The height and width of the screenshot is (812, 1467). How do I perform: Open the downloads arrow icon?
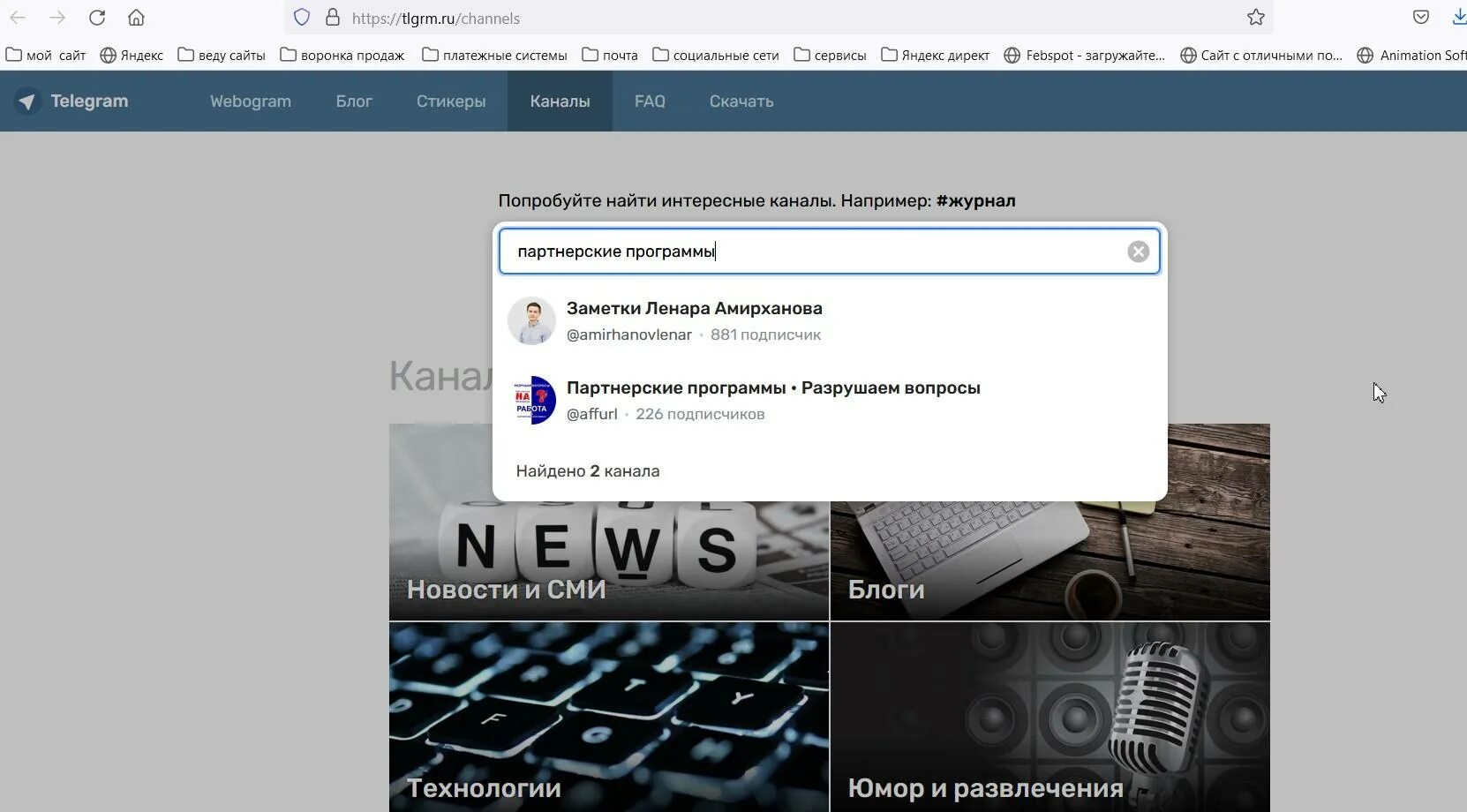(x=1459, y=18)
